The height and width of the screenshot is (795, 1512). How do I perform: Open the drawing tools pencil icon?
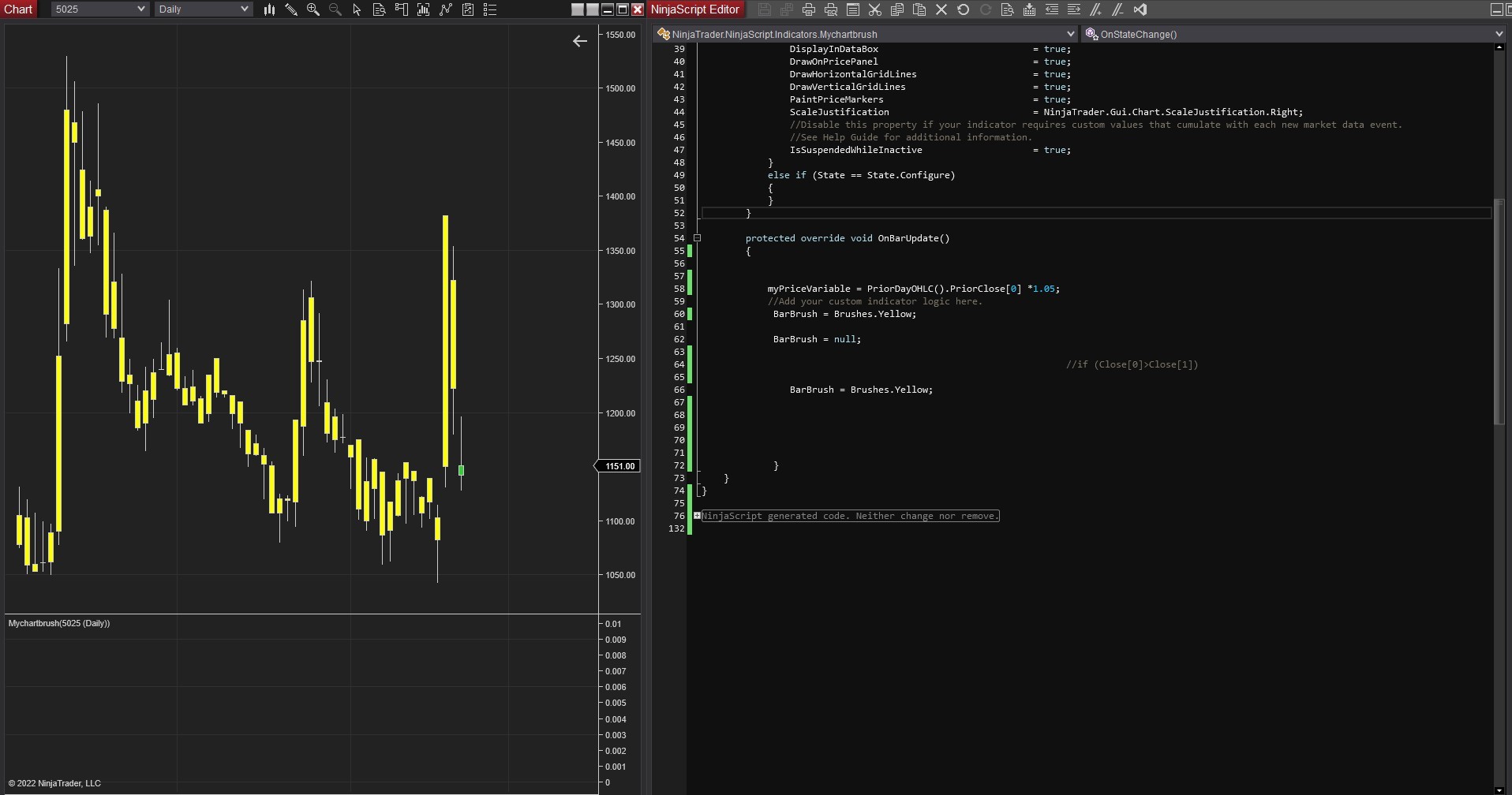(x=291, y=9)
